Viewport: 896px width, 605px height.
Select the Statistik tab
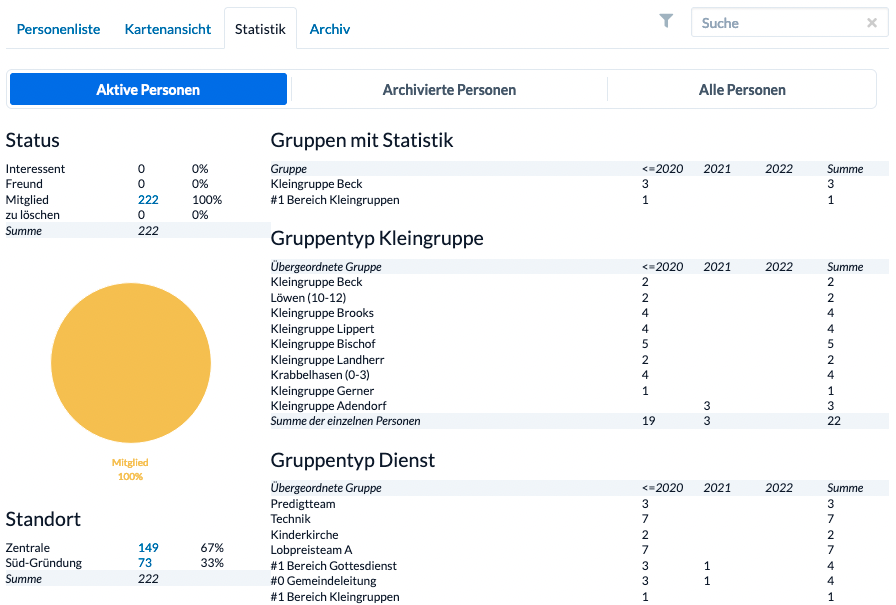click(x=260, y=29)
